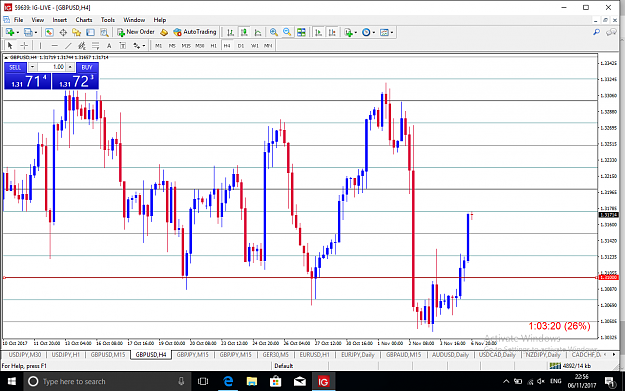The height and width of the screenshot is (391, 625).
Task: Tile the chart windows
Action: [301, 32]
